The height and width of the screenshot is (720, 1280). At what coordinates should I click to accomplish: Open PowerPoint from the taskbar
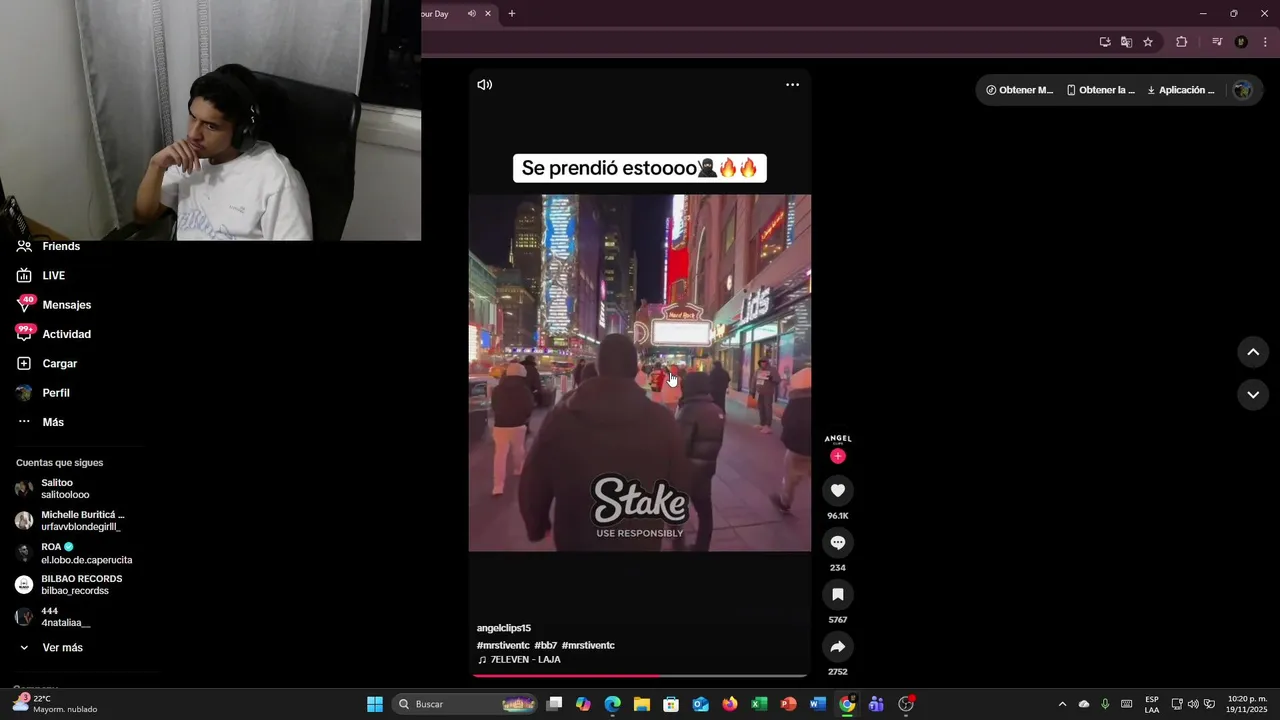(x=789, y=704)
